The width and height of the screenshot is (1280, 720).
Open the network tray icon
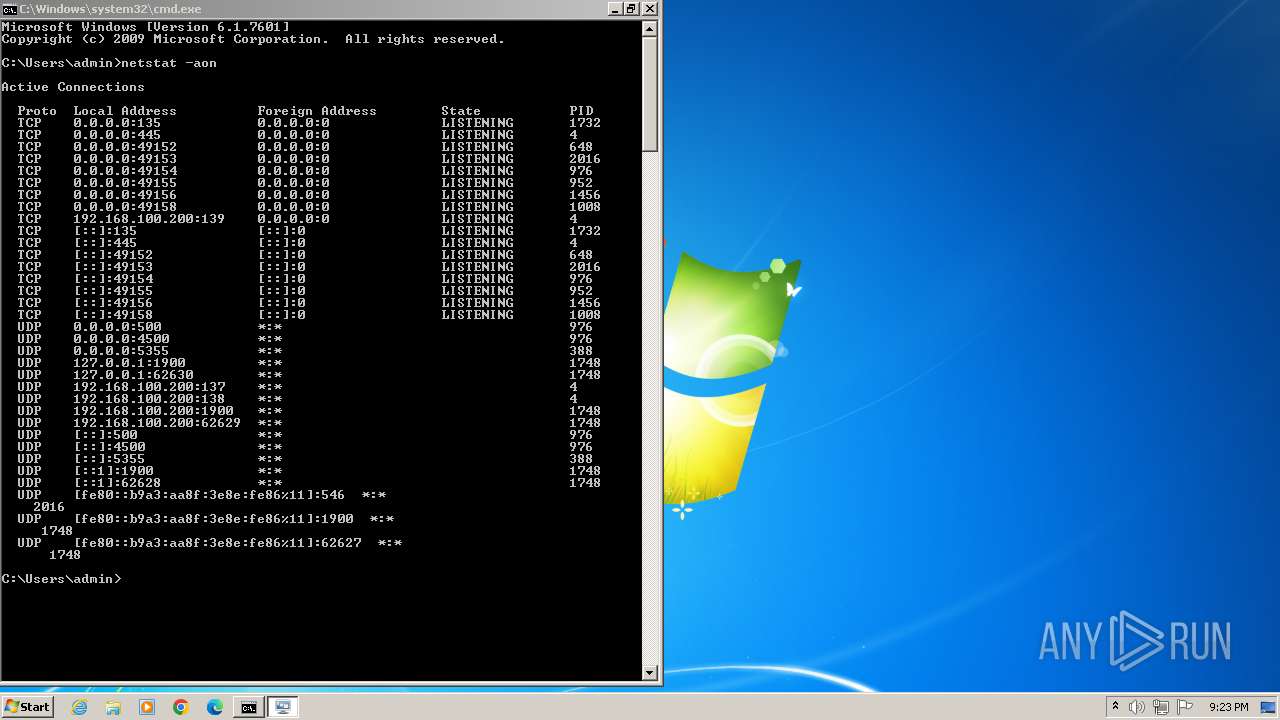1161,707
